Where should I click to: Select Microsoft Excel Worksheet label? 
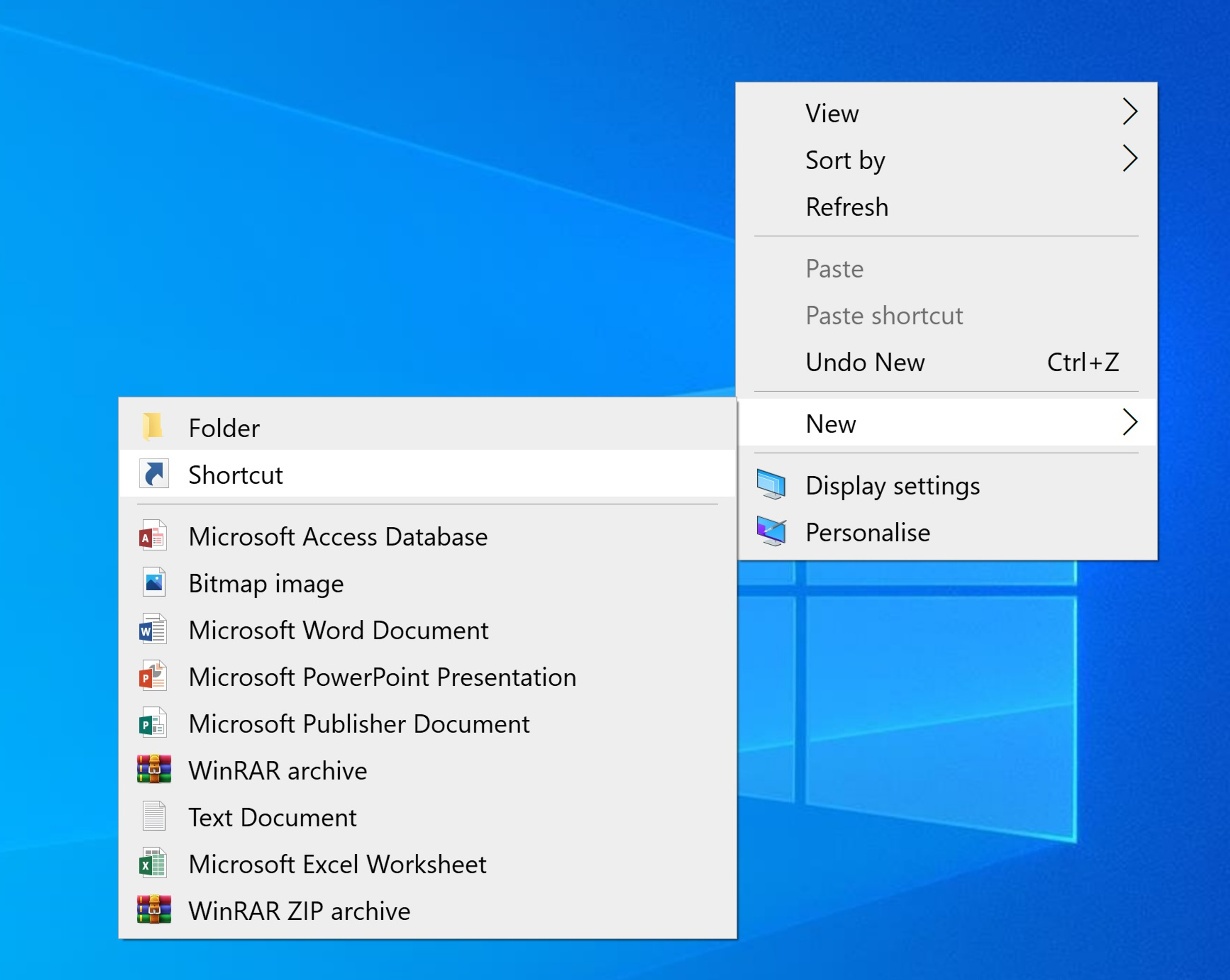(x=338, y=864)
